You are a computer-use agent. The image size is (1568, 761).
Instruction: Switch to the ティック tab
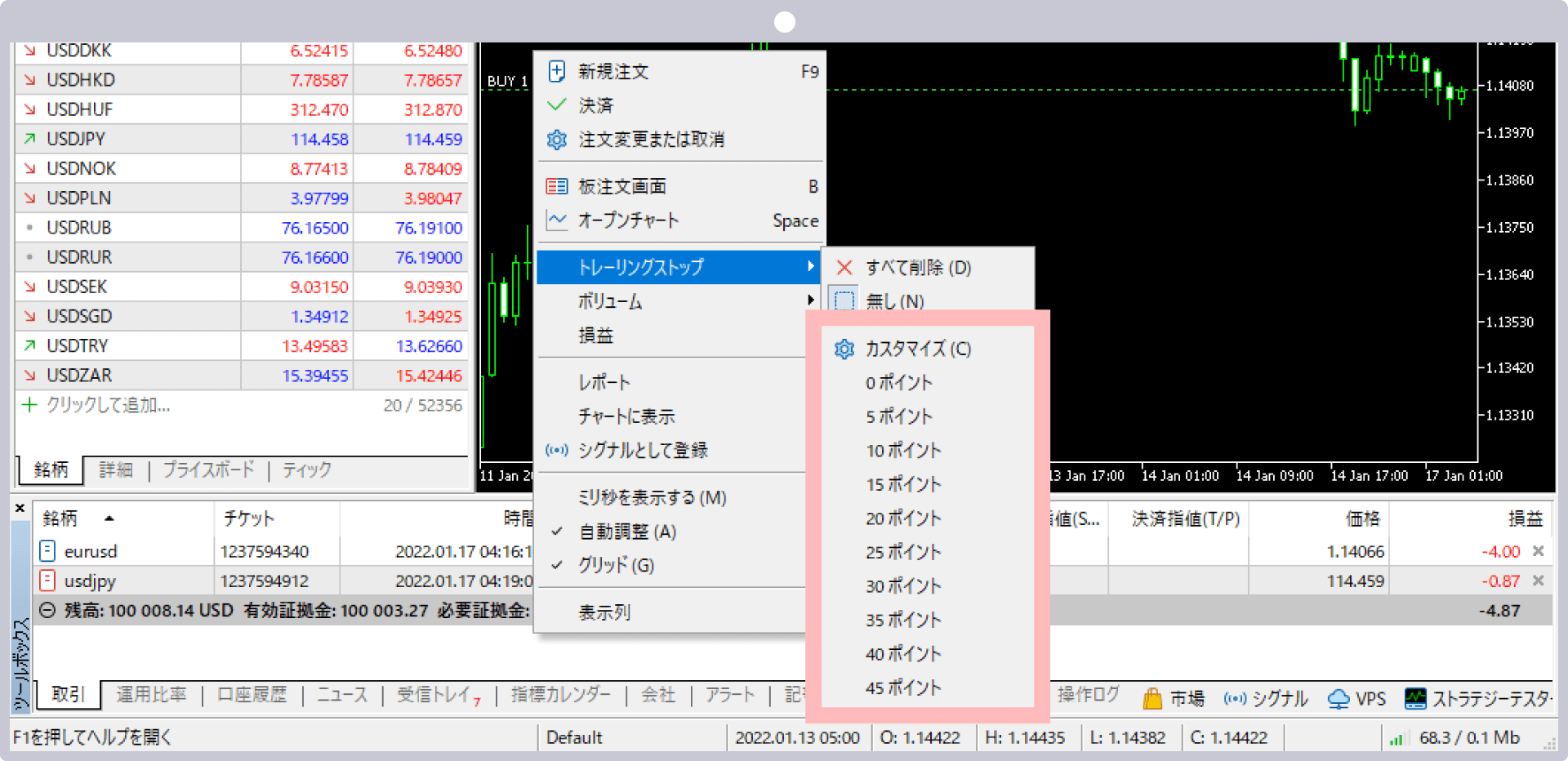pyautogui.click(x=307, y=470)
